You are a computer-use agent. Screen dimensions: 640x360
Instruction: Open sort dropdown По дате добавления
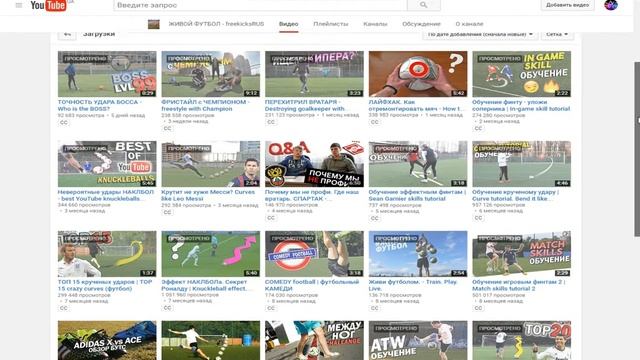pos(480,34)
